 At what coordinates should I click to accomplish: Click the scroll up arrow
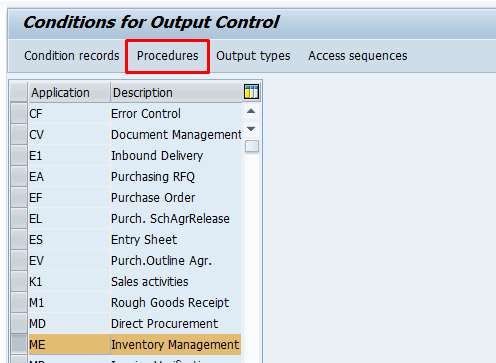point(251,111)
